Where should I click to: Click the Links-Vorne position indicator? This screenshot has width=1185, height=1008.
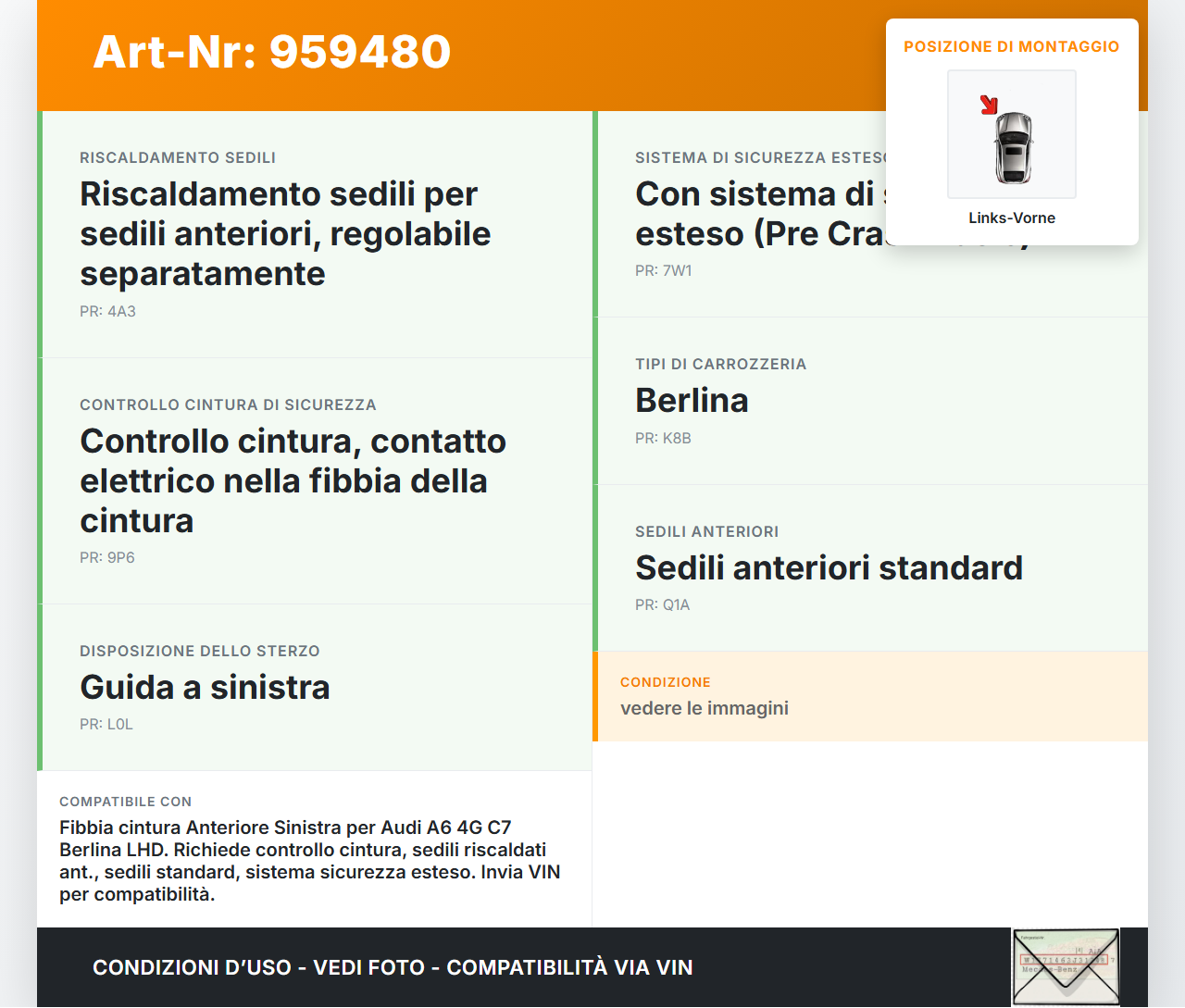pos(1011,218)
